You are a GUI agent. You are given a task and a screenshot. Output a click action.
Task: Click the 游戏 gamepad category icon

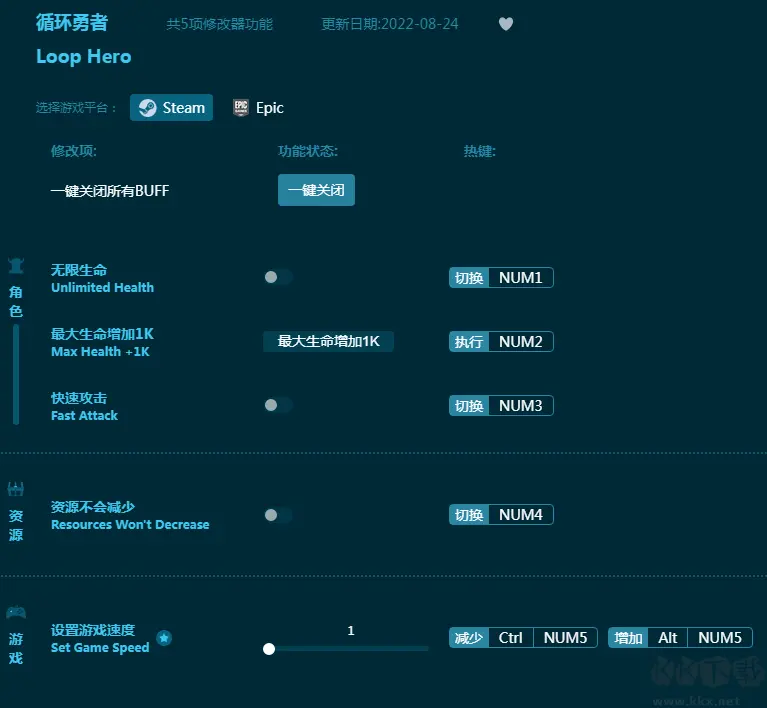click(16, 612)
